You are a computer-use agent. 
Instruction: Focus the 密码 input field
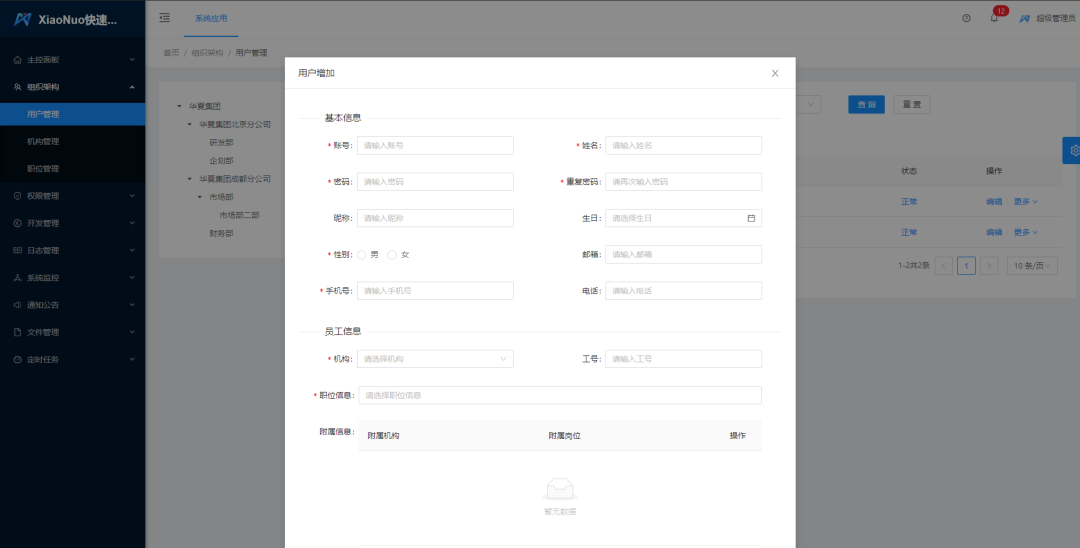435,182
